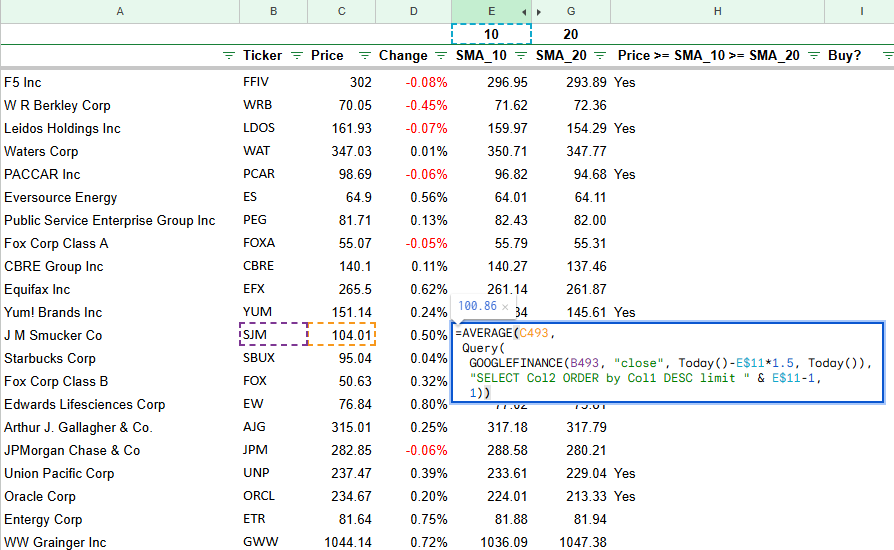The image size is (894, 550).
Task: Click the J M Smucker Co cell
Action: [120, 335]
